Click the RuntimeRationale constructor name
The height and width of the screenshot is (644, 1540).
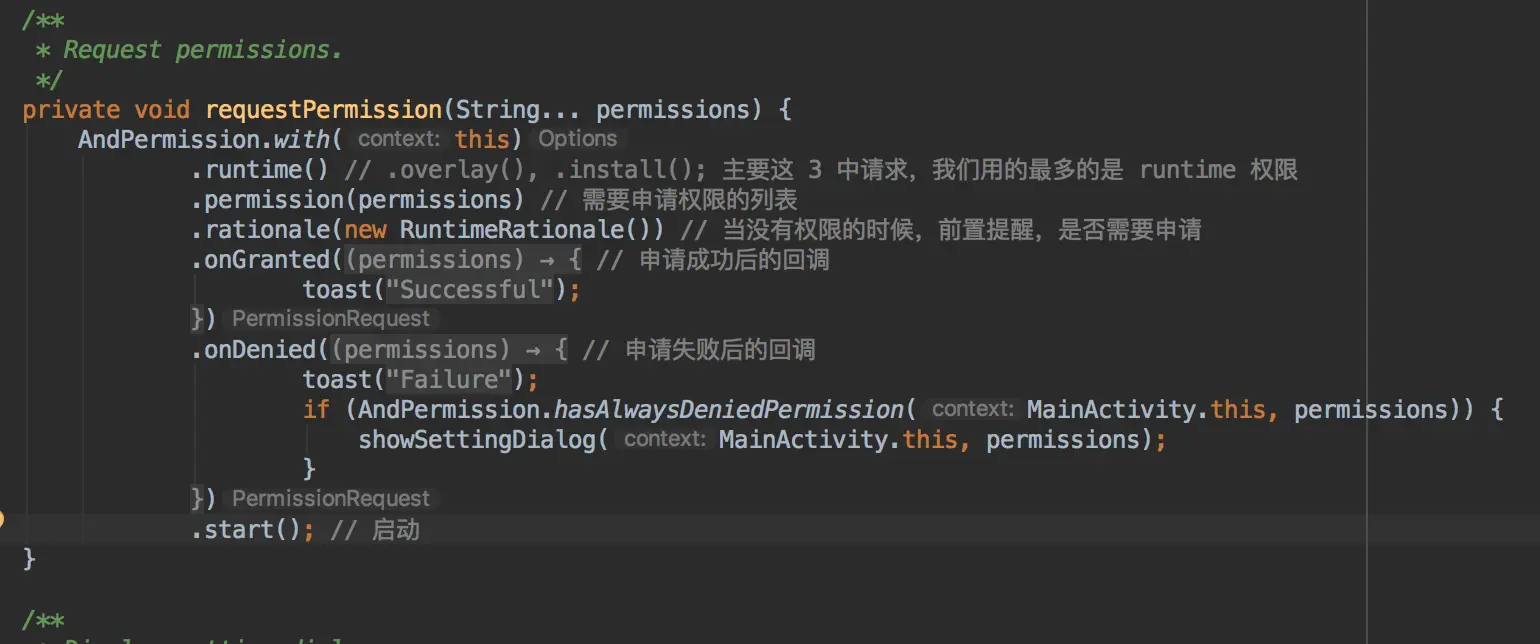pos(512,230)
